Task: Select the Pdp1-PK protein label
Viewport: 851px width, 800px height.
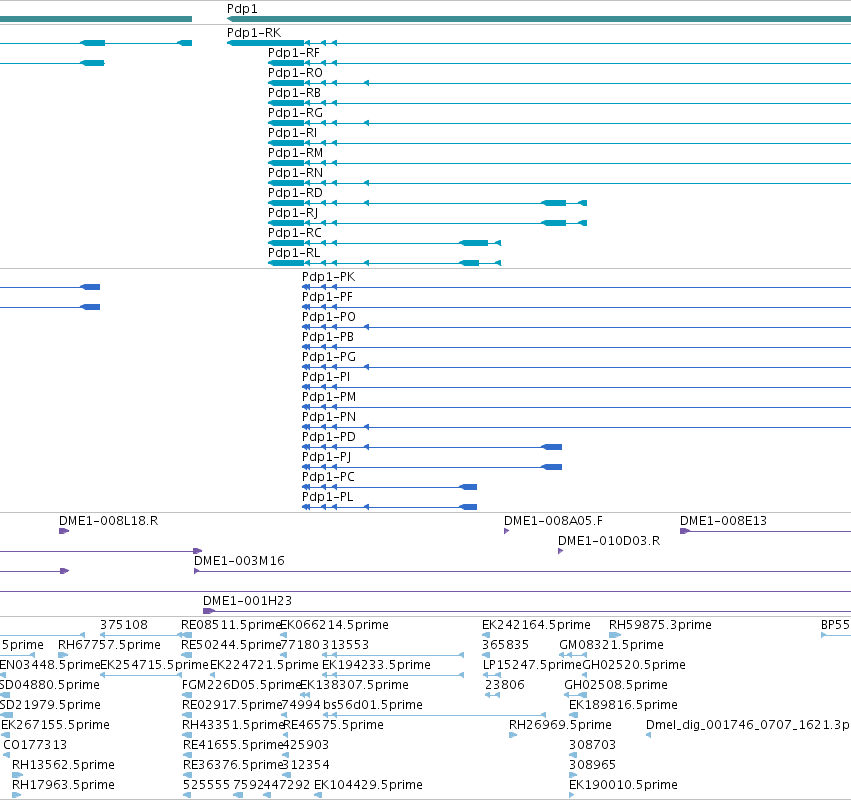Action: [328, 277]
